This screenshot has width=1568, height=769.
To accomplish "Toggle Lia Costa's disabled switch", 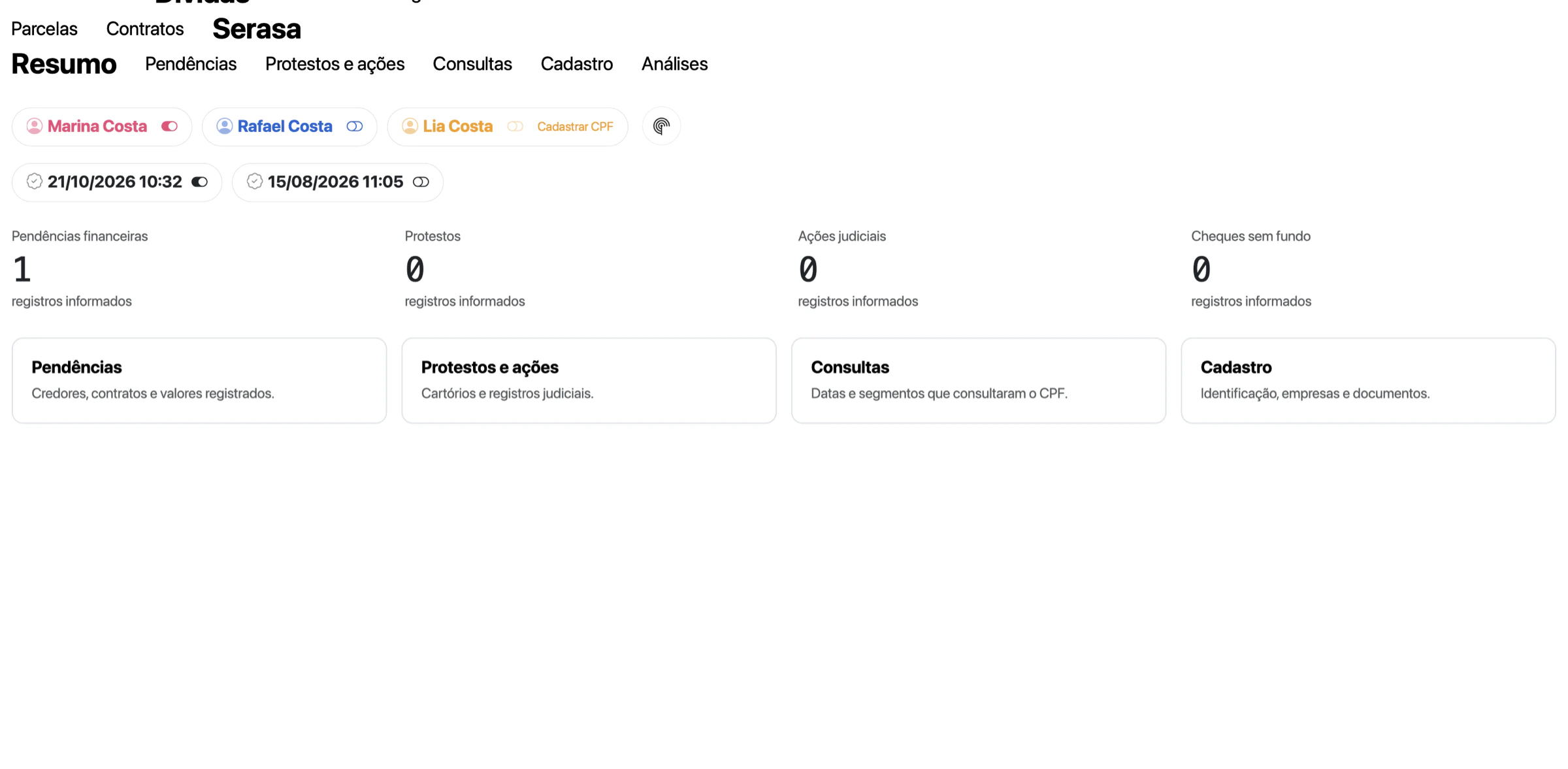I will pyautogui.click(x=515, y=126).
